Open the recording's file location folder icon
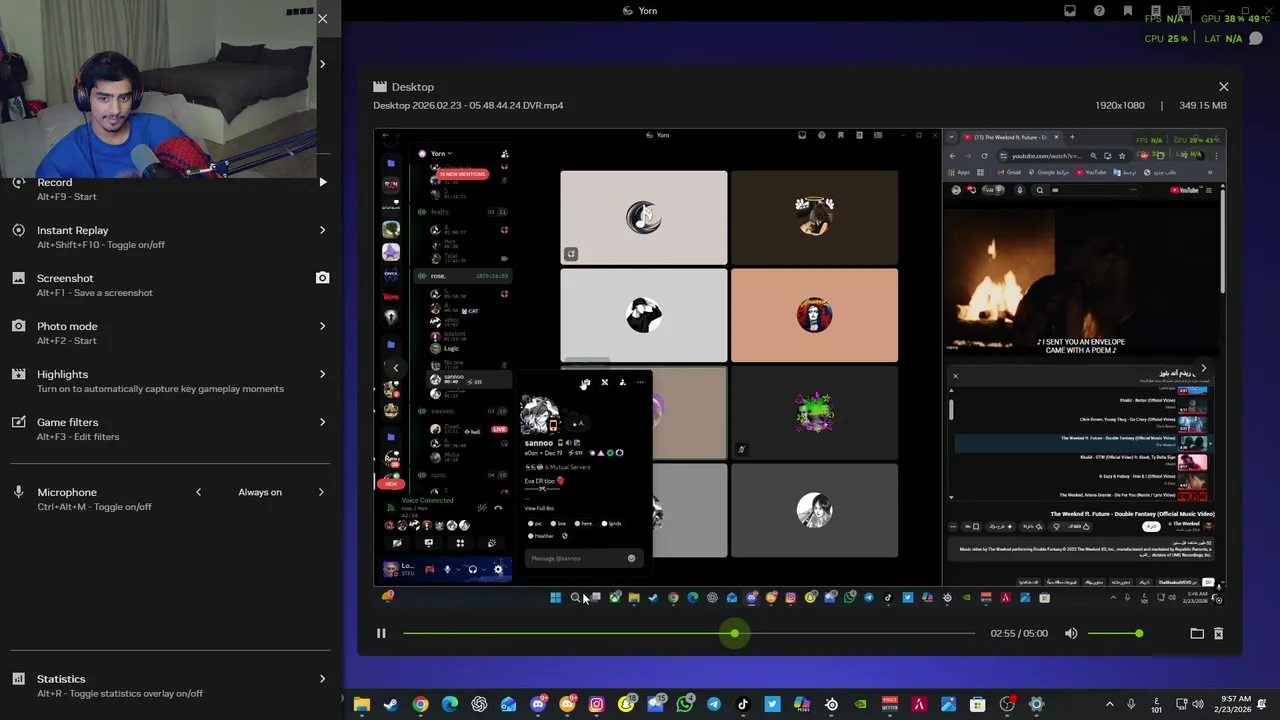1280x720 pixels. tap(1197, 633)
